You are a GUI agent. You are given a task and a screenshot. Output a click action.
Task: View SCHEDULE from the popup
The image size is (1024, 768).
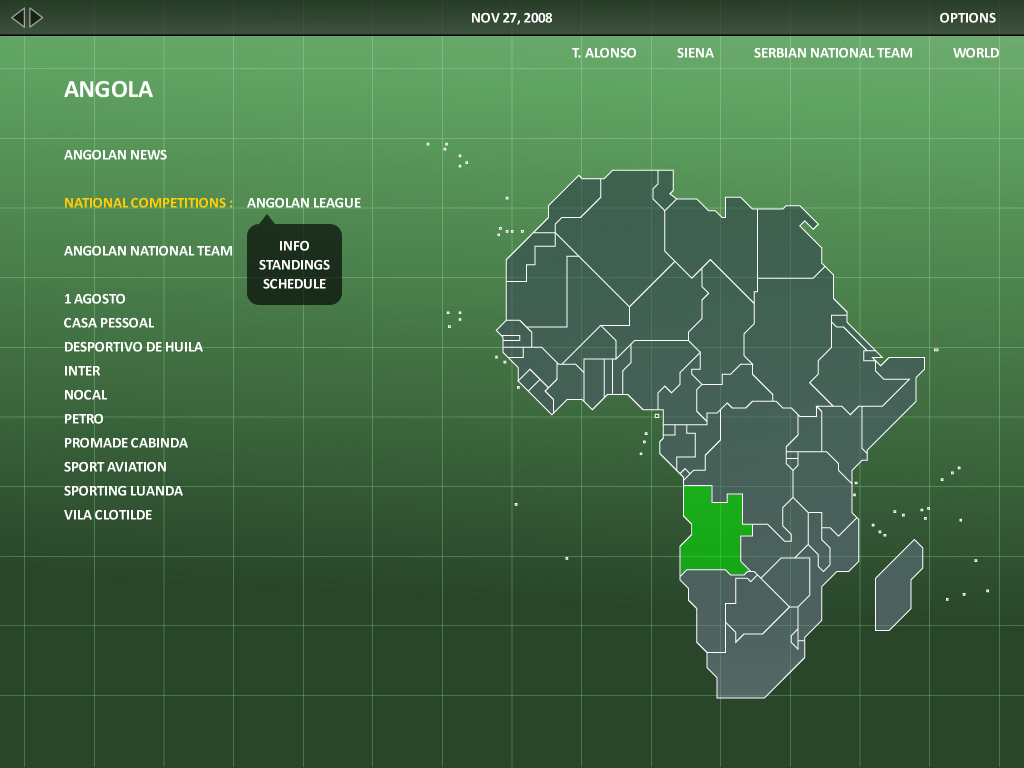(293, 283)
